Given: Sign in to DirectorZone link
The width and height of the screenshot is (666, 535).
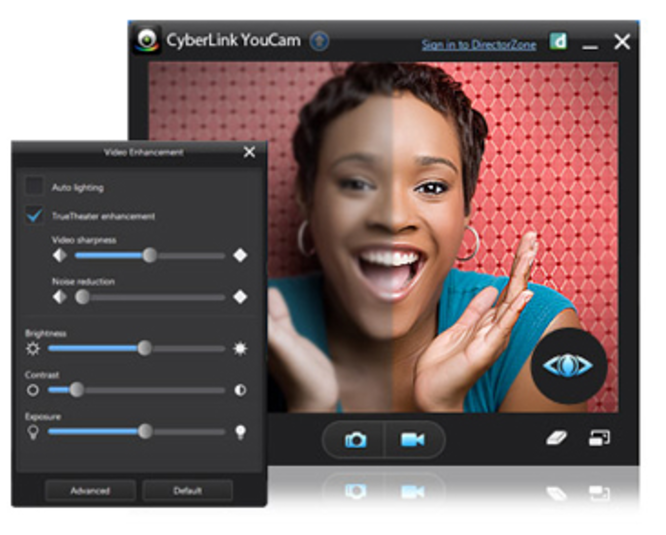Looking at the screenshot, I should click(x=479, y=45).
